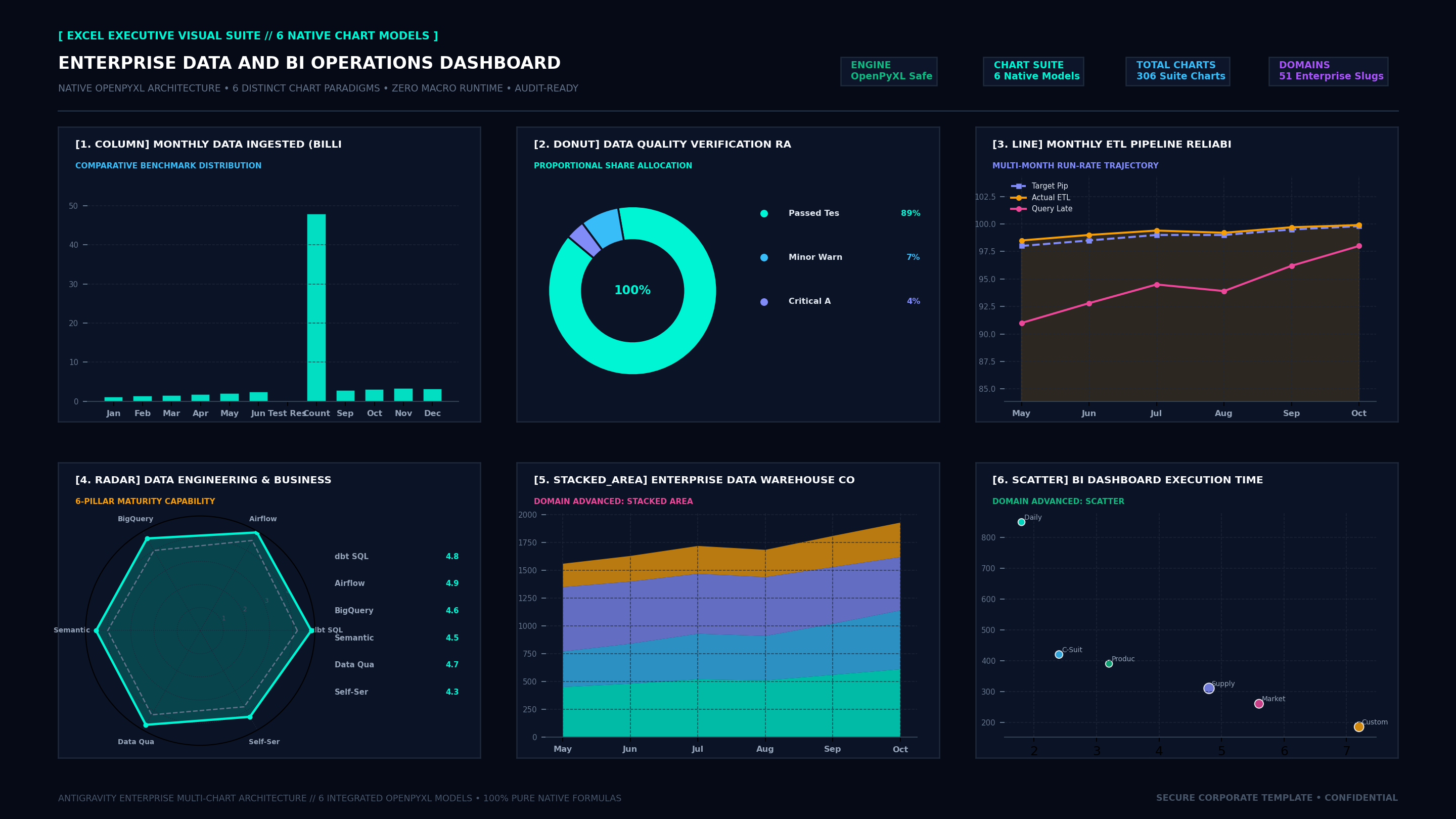This screenshot has height=819, width=1456.
Task: Click the 'SECURE CORPORATE TEMPLATE • CONFIDENTIAL' footer
Action: [1277, 798]
